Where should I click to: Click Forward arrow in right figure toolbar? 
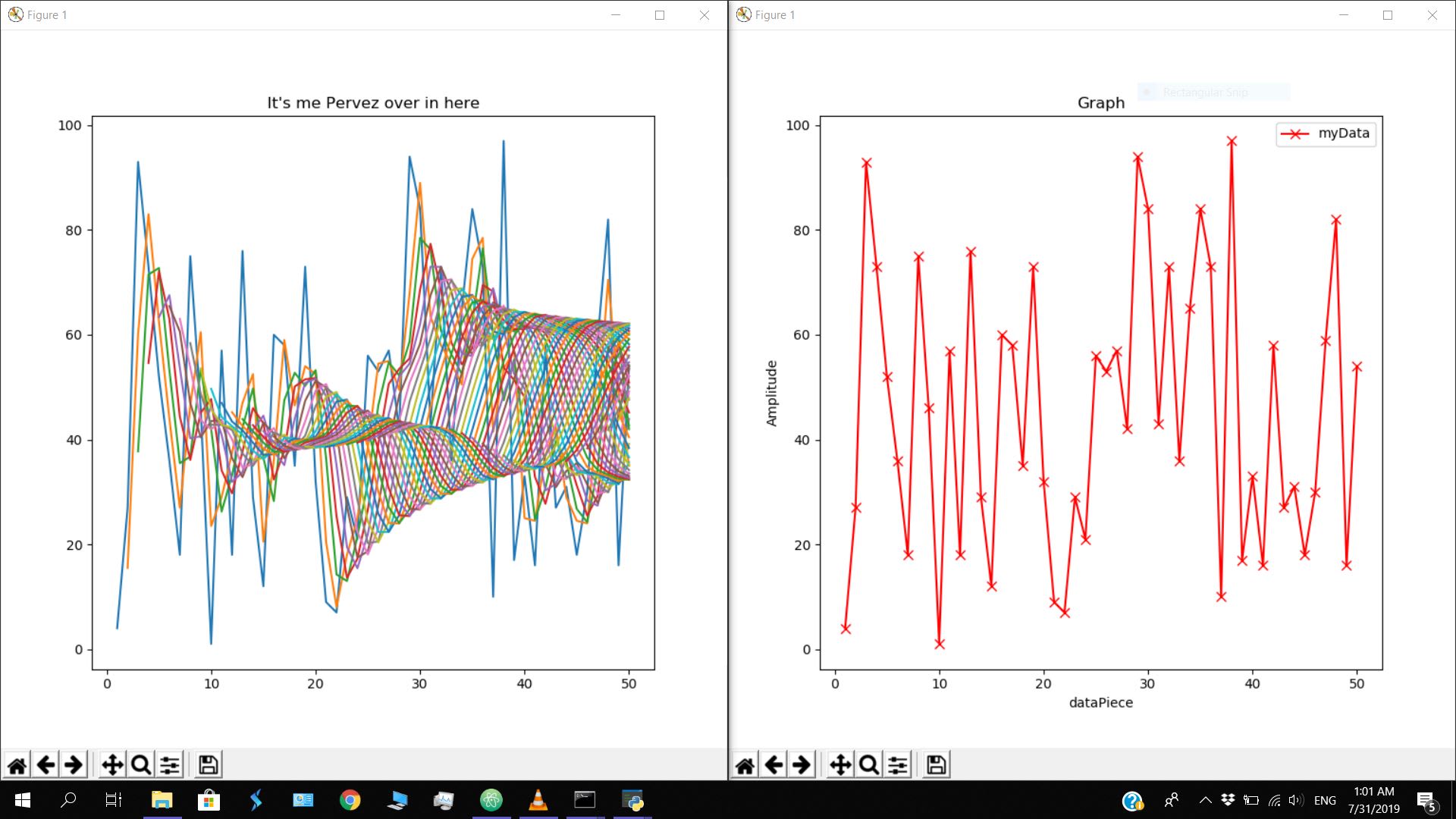coord(802,764)
